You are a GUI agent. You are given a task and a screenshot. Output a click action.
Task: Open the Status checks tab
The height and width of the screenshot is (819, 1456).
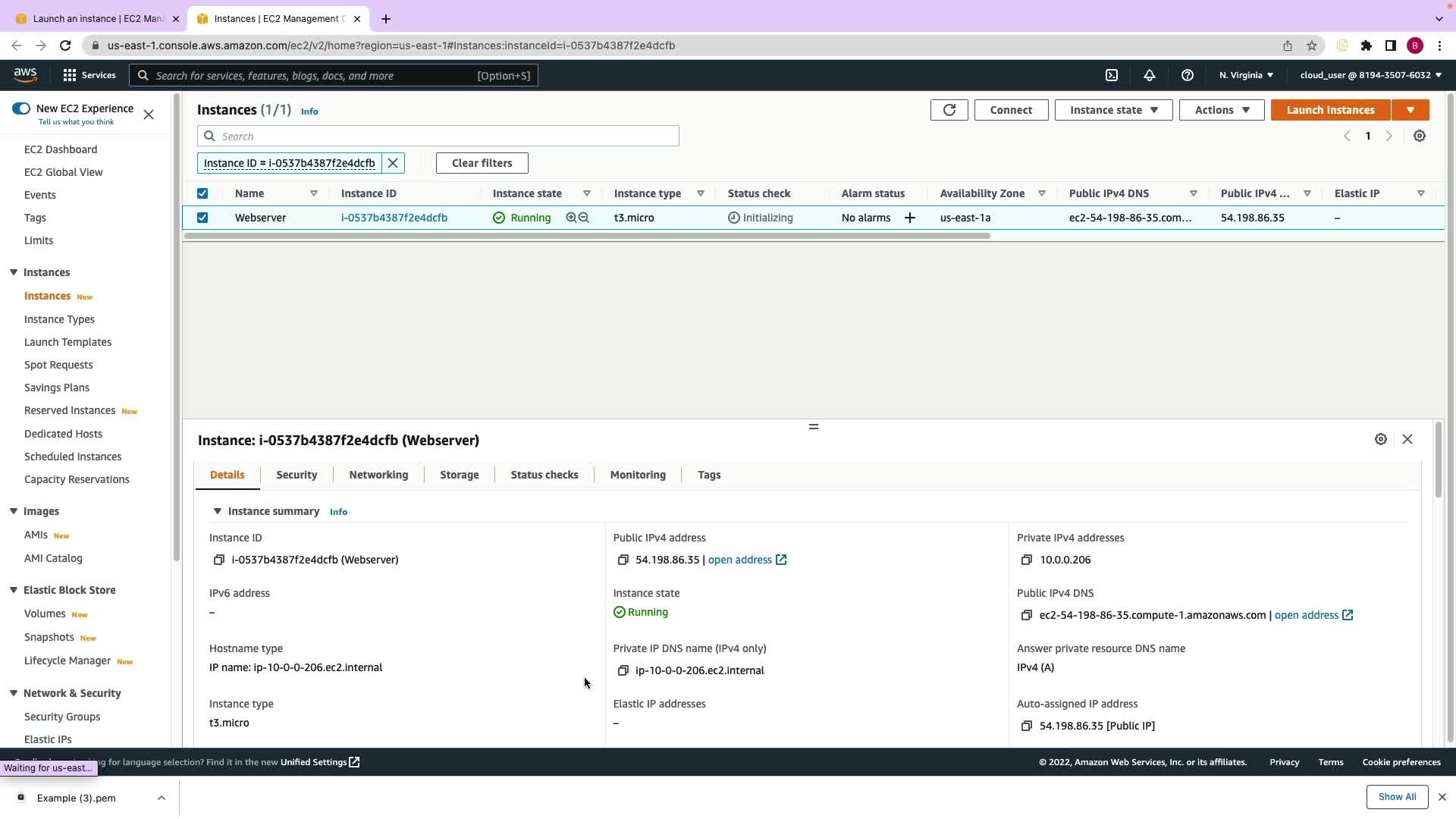pyautogui.click(x=544, y=475)
